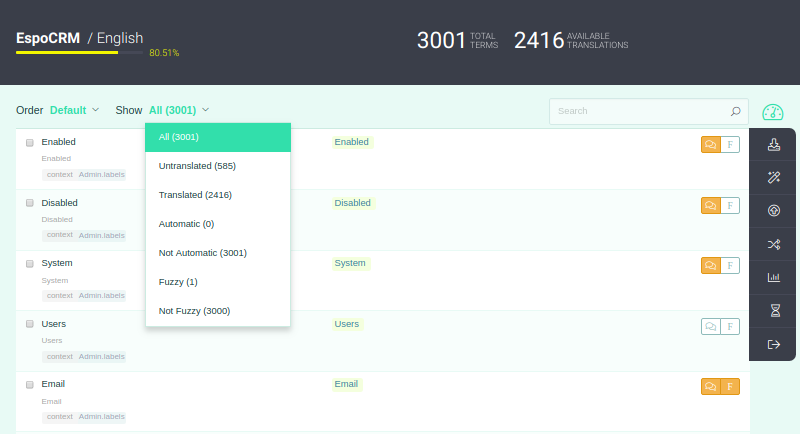This screenshot has width=800, height=434.
Task: Open comments for the Disabled term
Action: point(711,206)
